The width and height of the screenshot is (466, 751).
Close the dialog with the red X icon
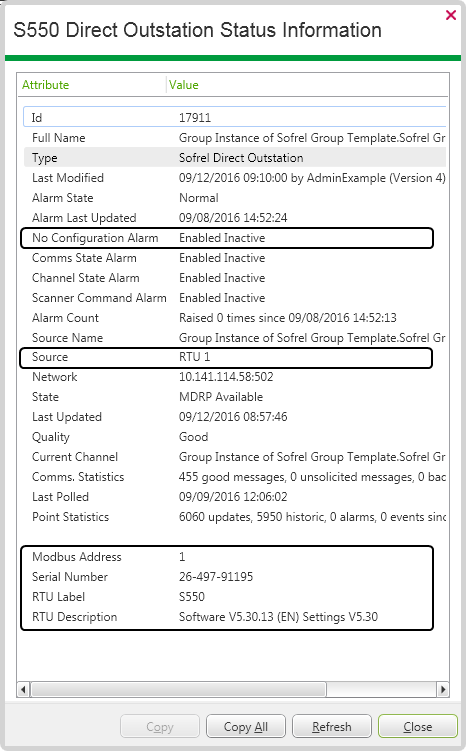pos(451,15)
